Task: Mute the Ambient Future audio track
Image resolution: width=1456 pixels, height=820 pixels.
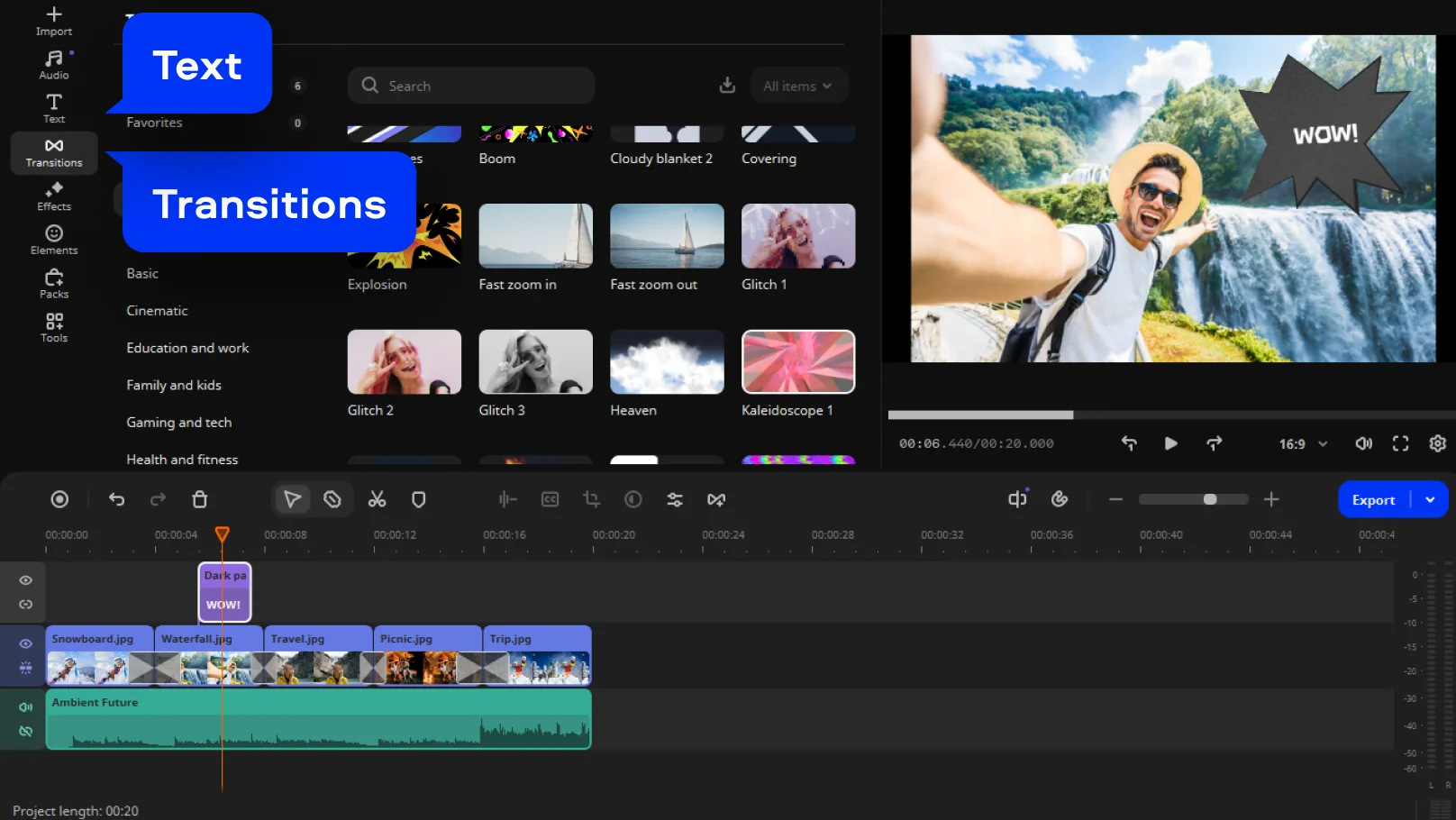Action: click(26, 706)
